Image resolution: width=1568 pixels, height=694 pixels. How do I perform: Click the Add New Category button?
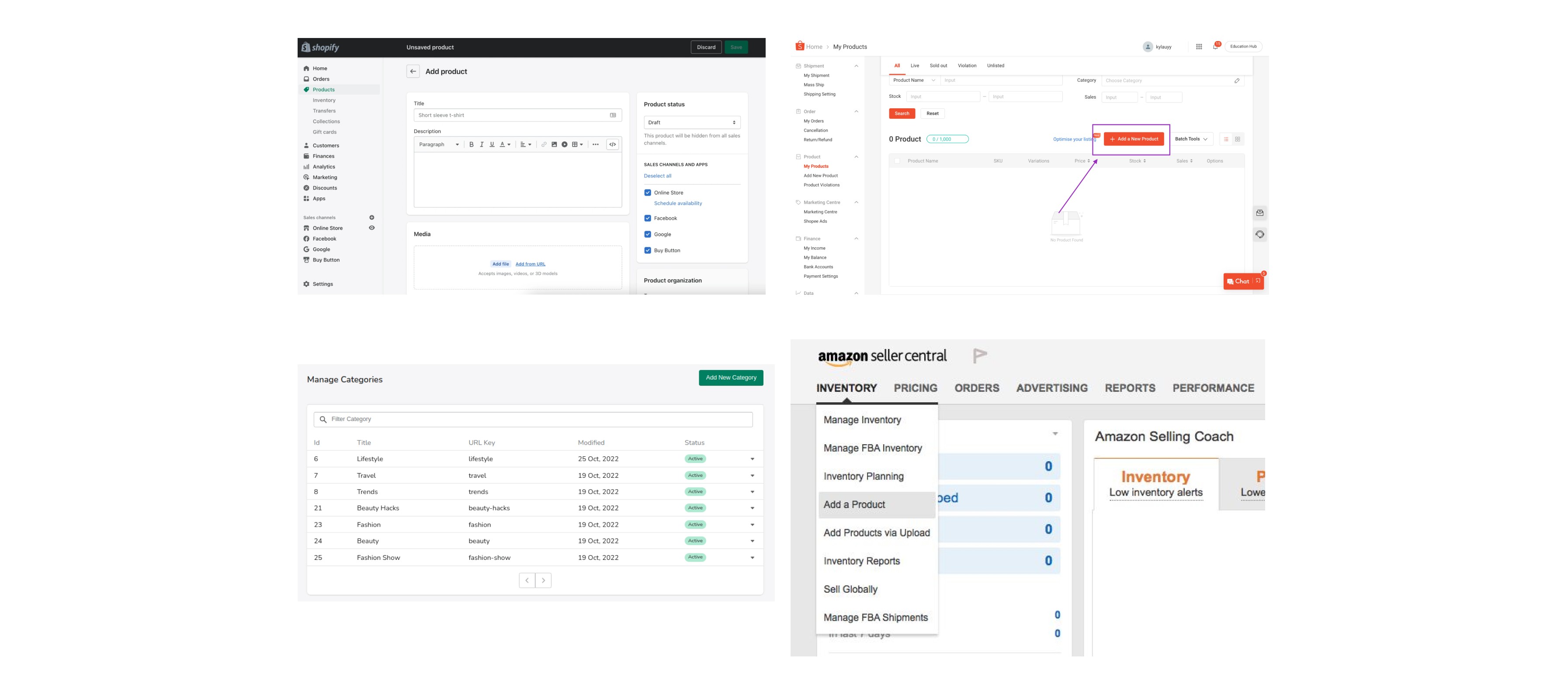click(730, 378)
